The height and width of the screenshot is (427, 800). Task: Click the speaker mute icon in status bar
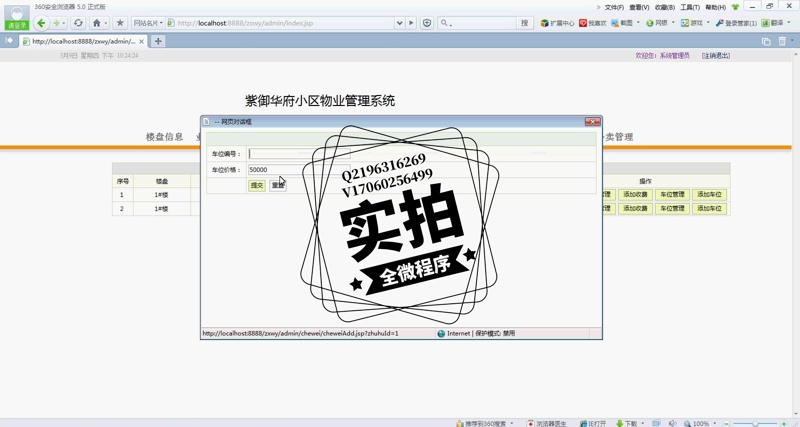(x=673, y=423)
